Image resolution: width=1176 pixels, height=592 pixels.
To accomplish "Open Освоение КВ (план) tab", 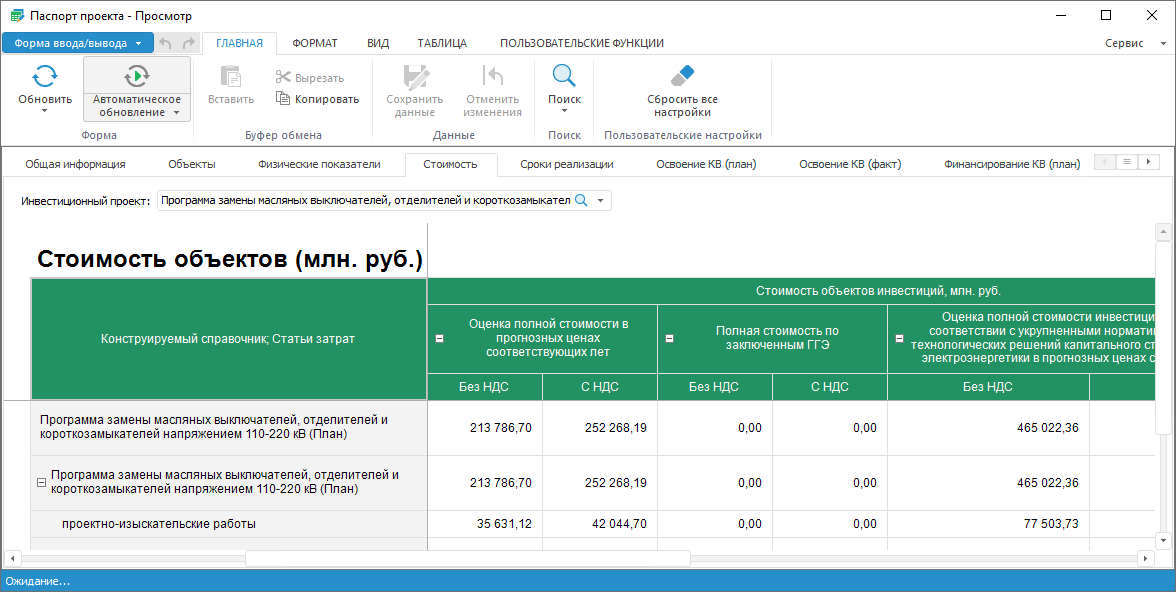I will point(706,164).
